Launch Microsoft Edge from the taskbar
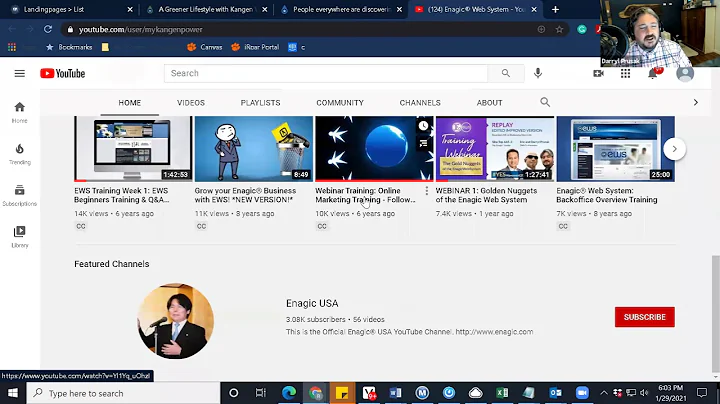Screen dimensions: 720x404 point(289,393)
